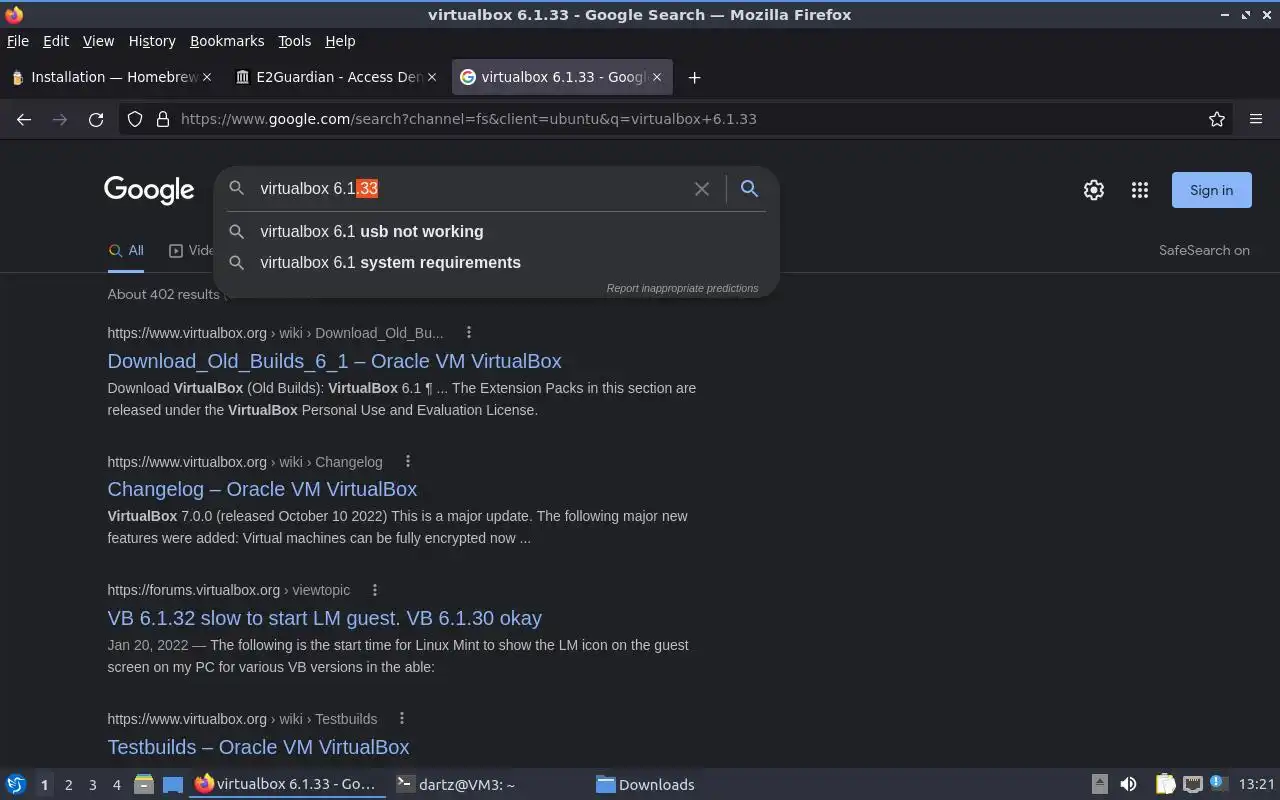Open a new browser tab
This screenshot has height=800, width=1280.
(694, 77)
